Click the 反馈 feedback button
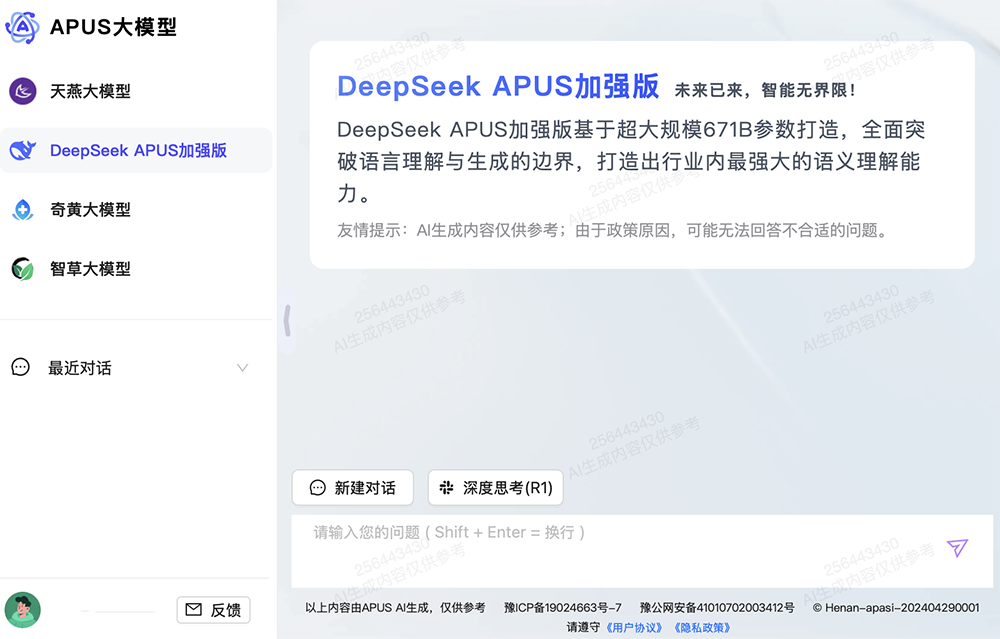The height and width of the screenshot is (639, 1000). point(213,610)
